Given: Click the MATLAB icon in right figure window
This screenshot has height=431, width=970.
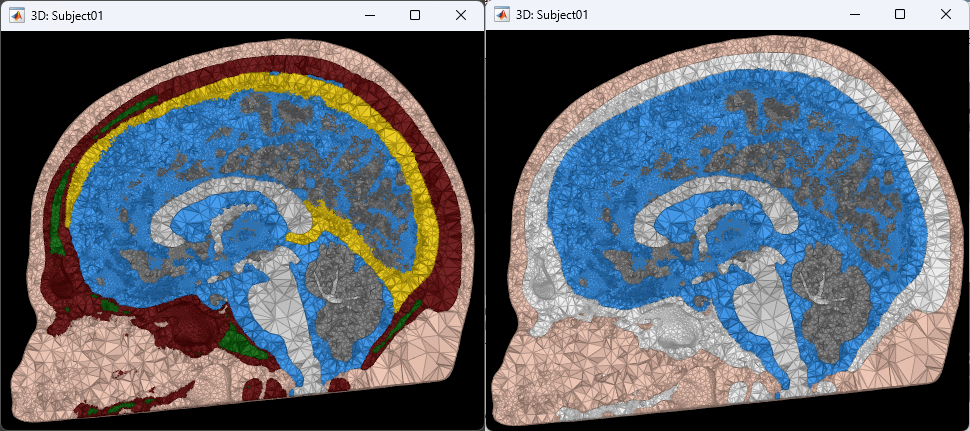Looking at the screenshot, I should 502,14.
